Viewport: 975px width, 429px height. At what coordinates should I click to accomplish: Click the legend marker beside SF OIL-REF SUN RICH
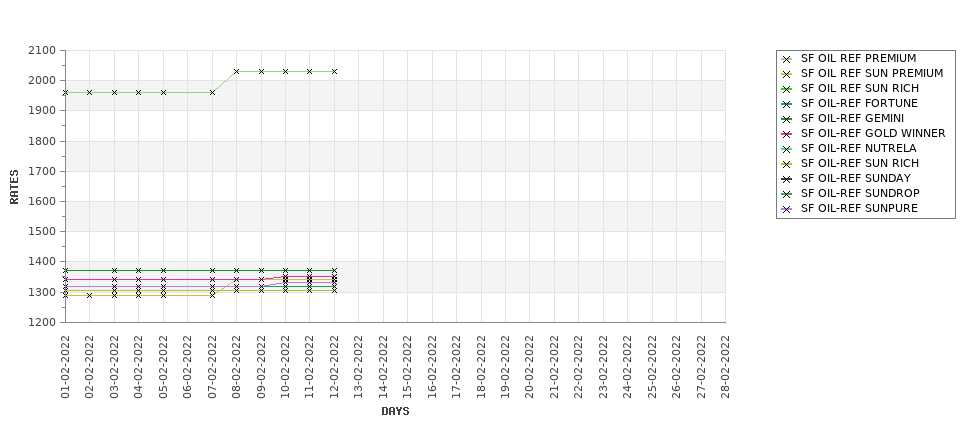point(787,164)
